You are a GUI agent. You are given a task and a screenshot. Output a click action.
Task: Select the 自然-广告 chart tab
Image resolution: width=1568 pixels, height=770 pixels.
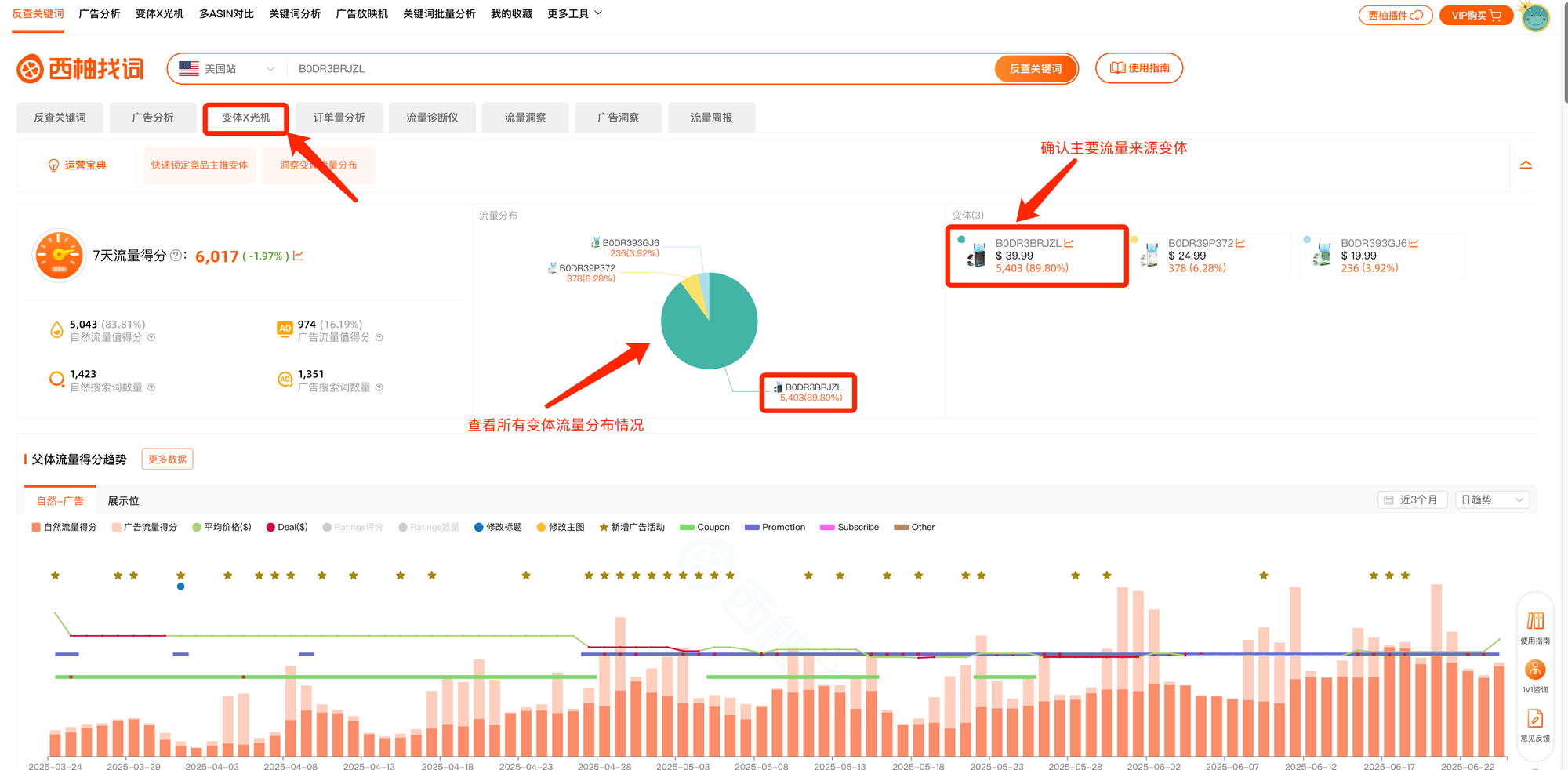tap(60, 501)
